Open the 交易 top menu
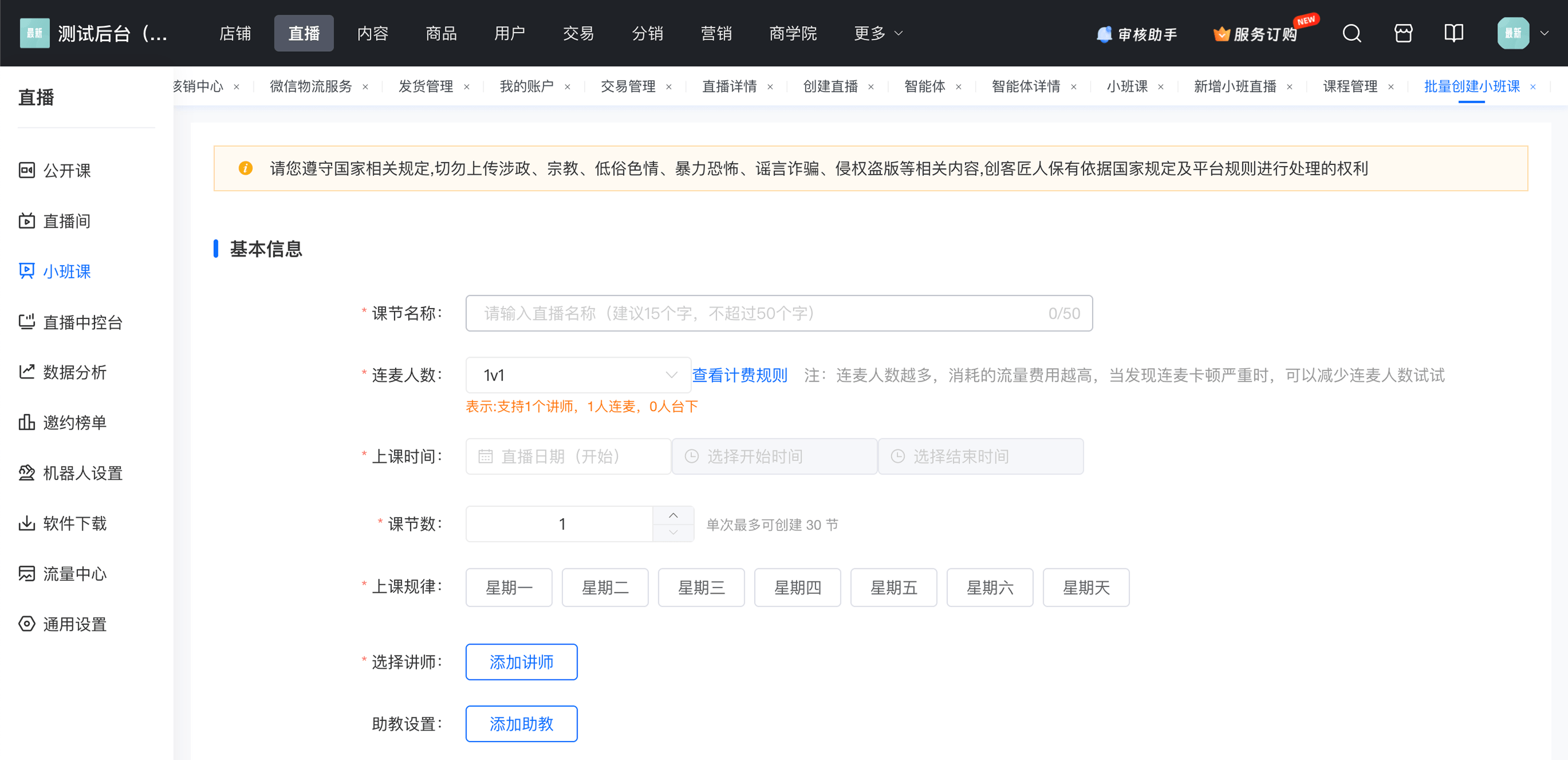The width and height of the screenshot is (1568, 760). tap(578, 33)
